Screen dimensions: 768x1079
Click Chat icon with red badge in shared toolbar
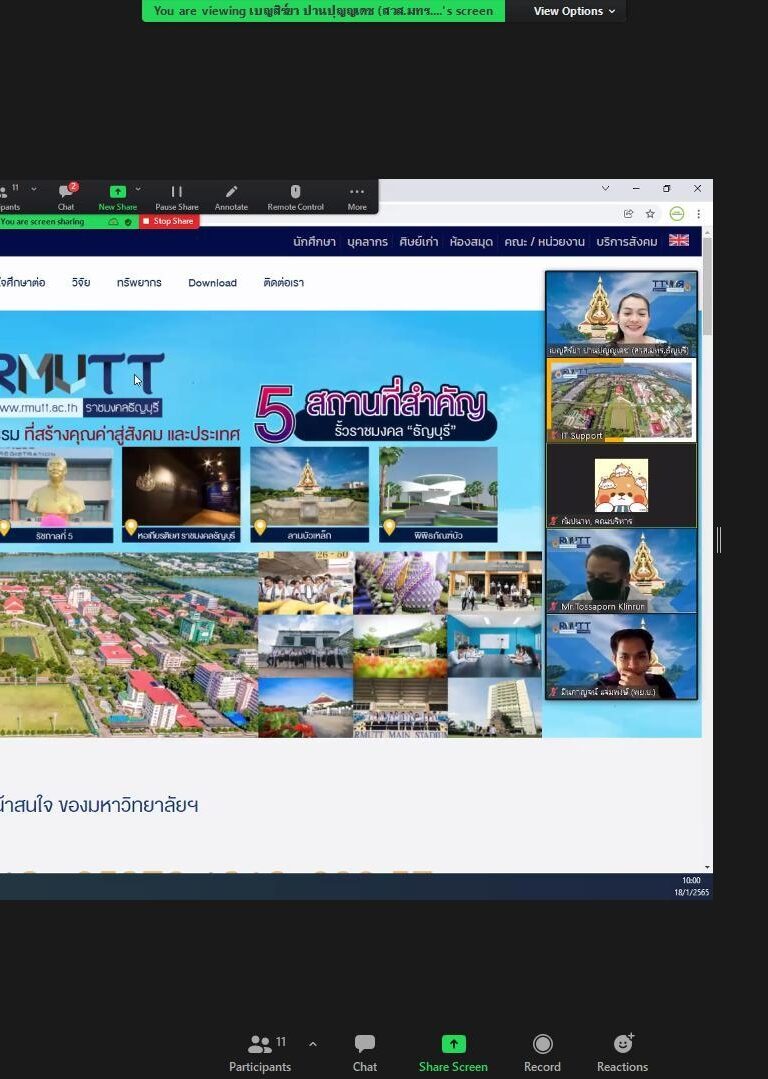tap(67, 196)
